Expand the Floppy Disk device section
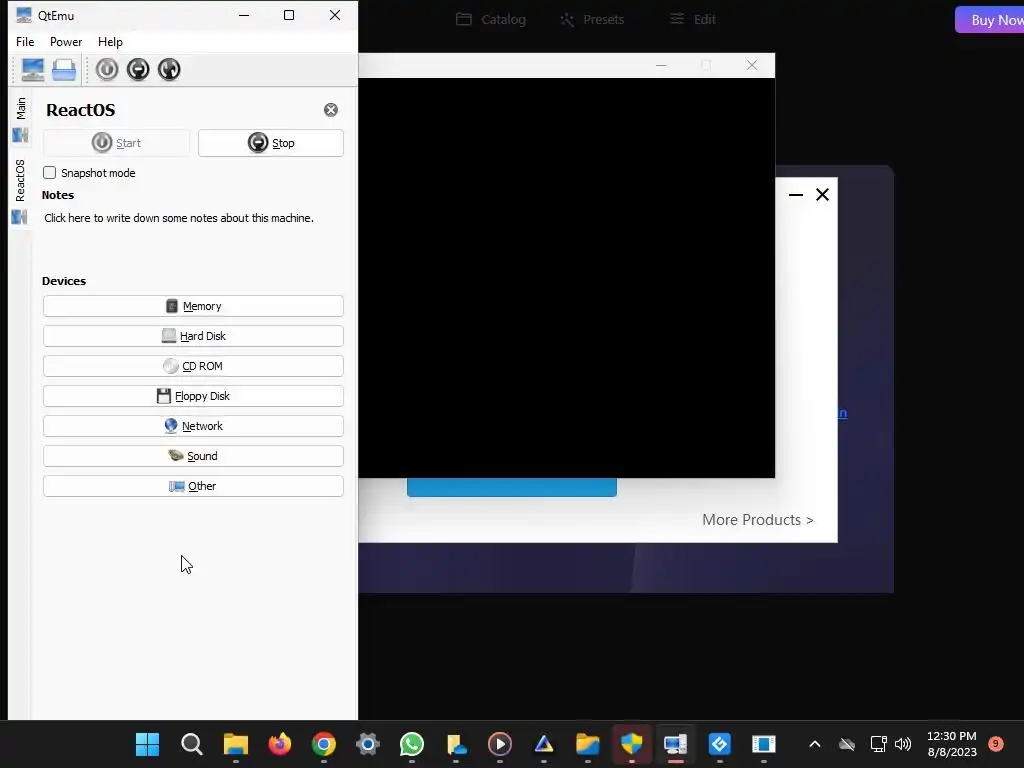 193,396
